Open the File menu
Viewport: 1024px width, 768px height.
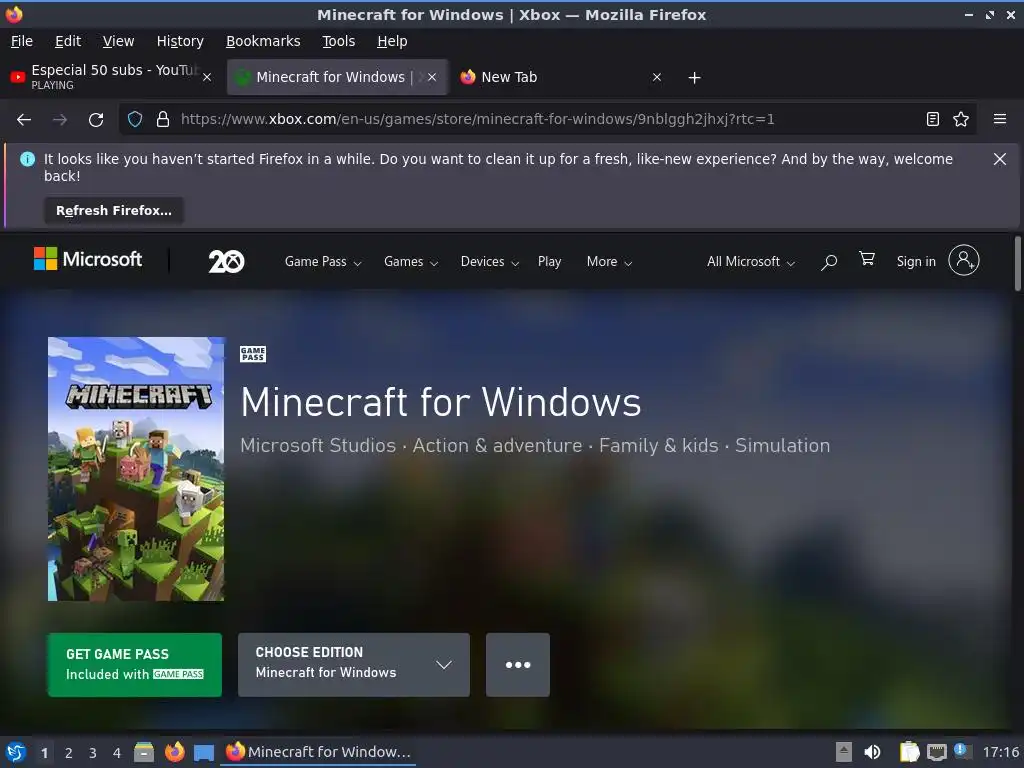tap(22, 41)
